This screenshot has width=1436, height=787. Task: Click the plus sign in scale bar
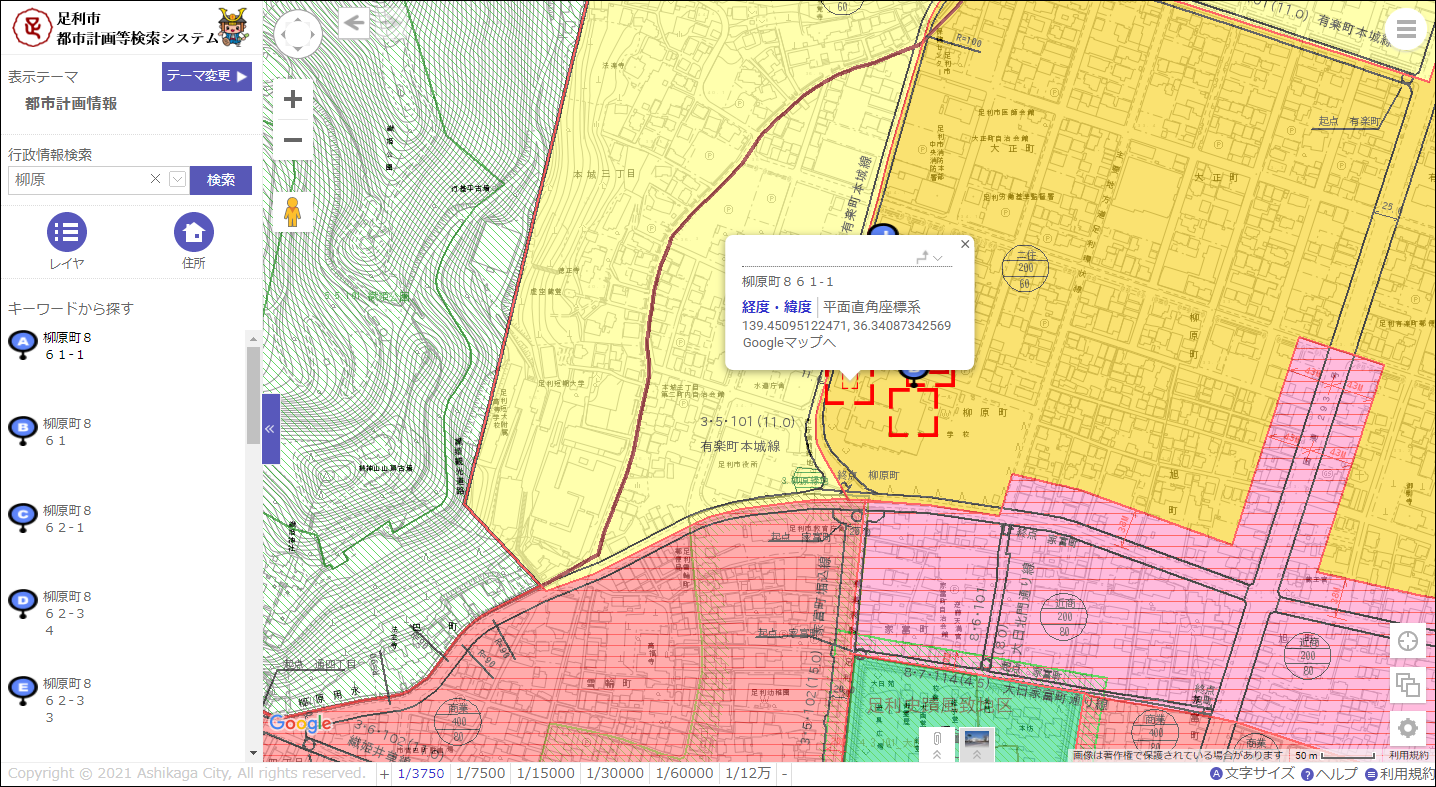(385, 774)
